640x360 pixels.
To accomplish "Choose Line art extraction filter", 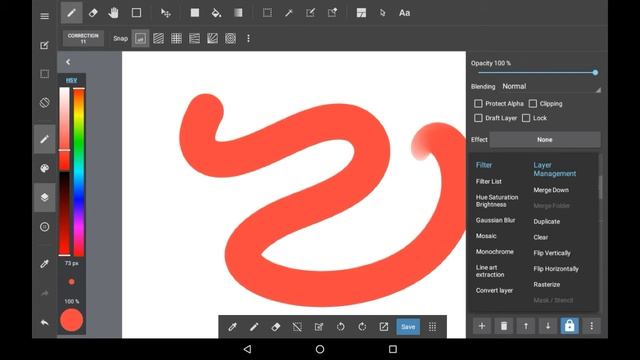I will 490,271.
